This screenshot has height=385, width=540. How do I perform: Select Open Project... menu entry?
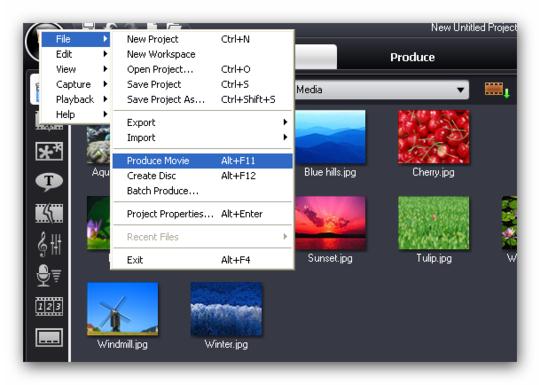[x=202, y=70]
